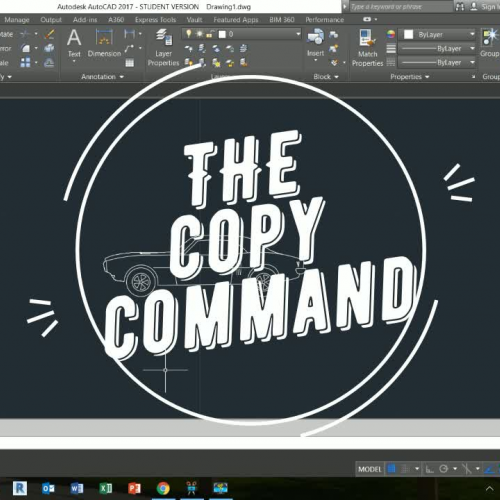Insert a table from Annotation panel

pos(129,63)
